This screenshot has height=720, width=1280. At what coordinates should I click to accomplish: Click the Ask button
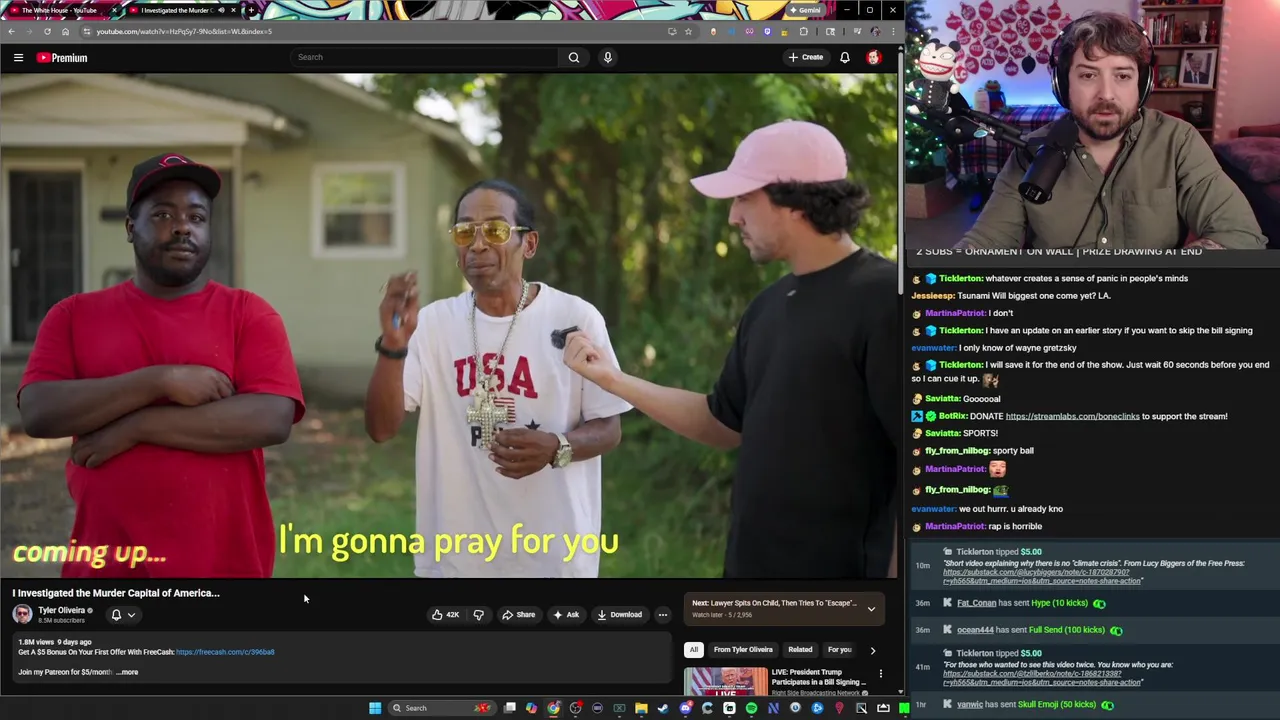click(x=566, y=615)
